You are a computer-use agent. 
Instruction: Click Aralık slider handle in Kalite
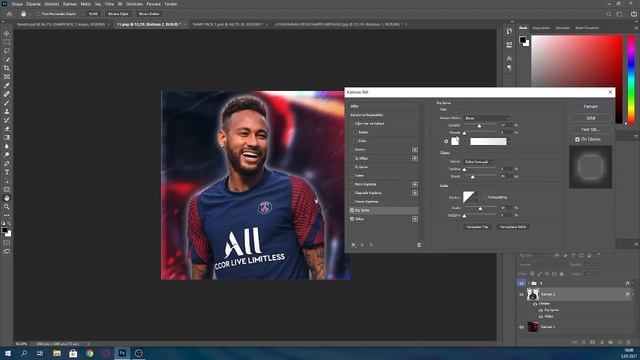pyautogui.click(x=480, y=209)
